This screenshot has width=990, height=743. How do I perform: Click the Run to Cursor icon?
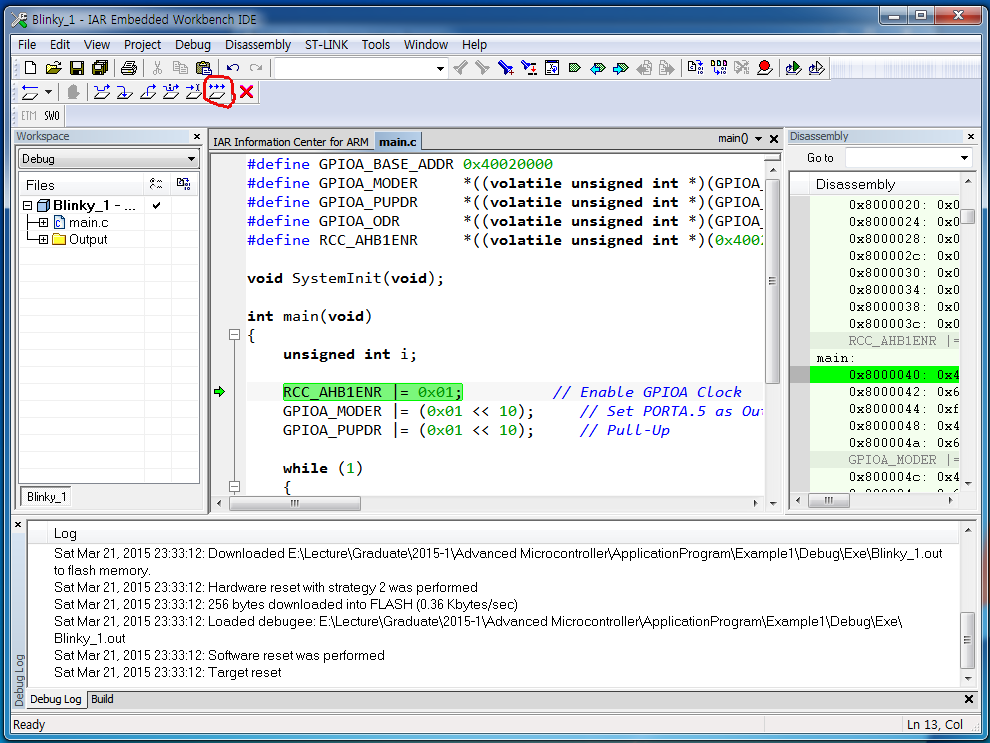[194, 92]
